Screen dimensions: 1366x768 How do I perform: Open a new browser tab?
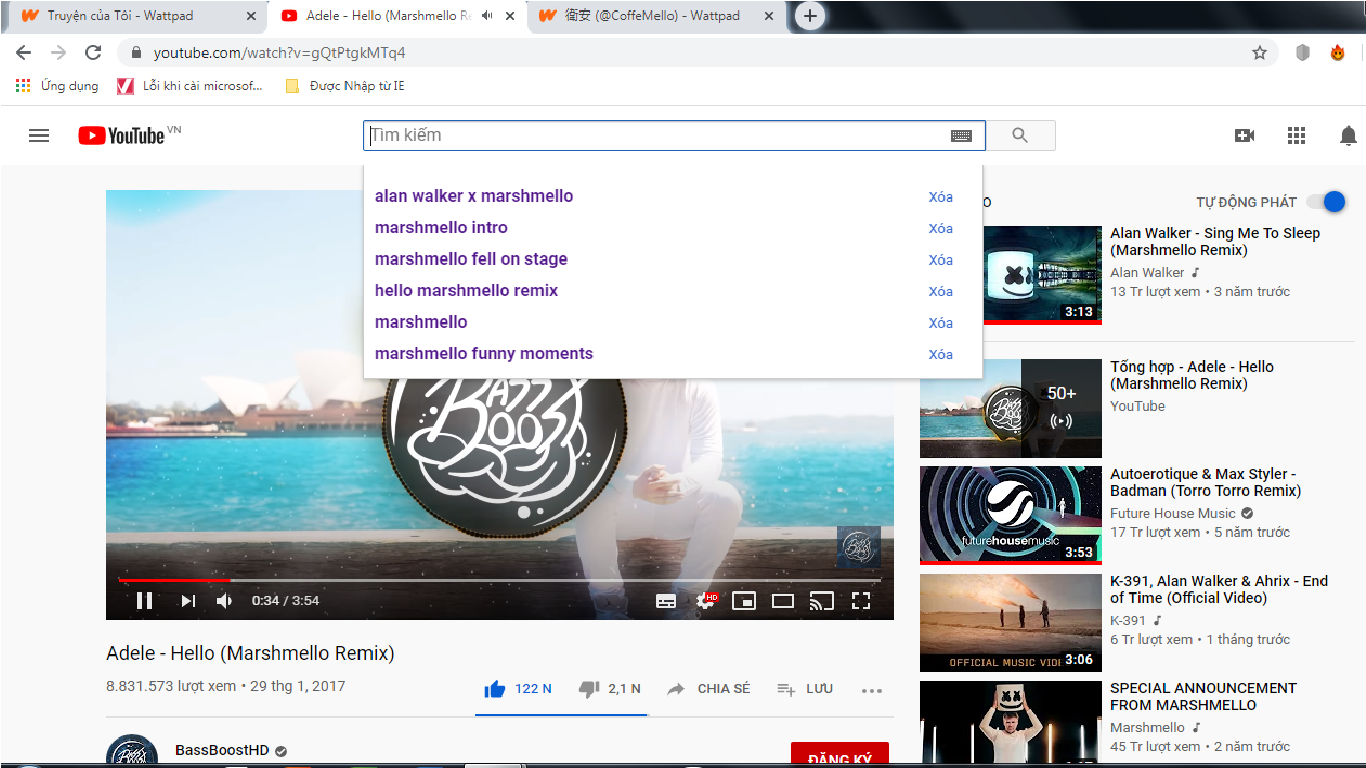tap(810, 16)
